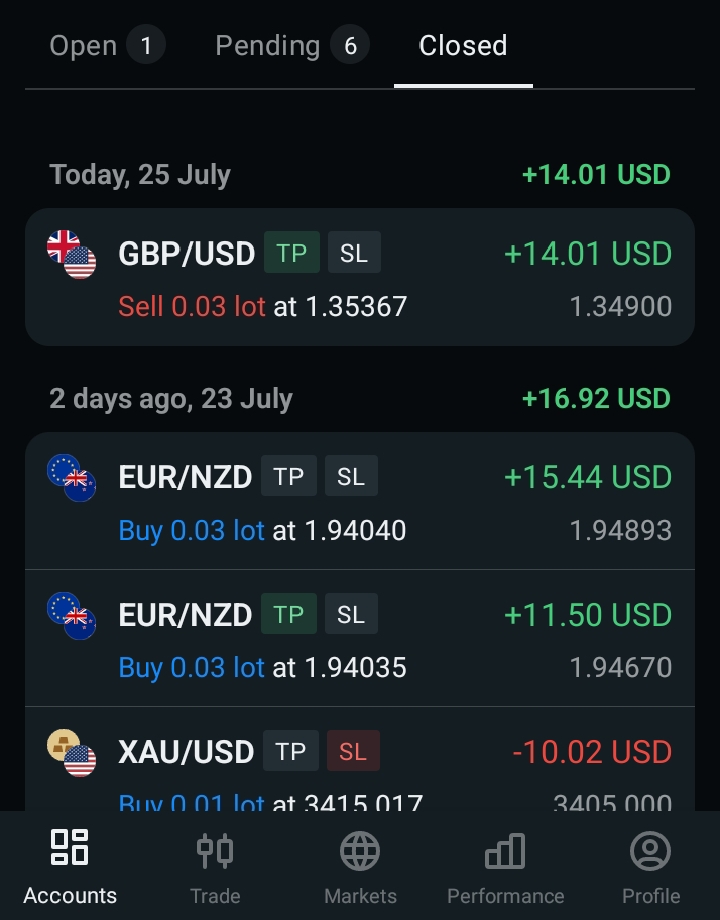
Task: Switch to the Pending tab
Action: [292, 46]
